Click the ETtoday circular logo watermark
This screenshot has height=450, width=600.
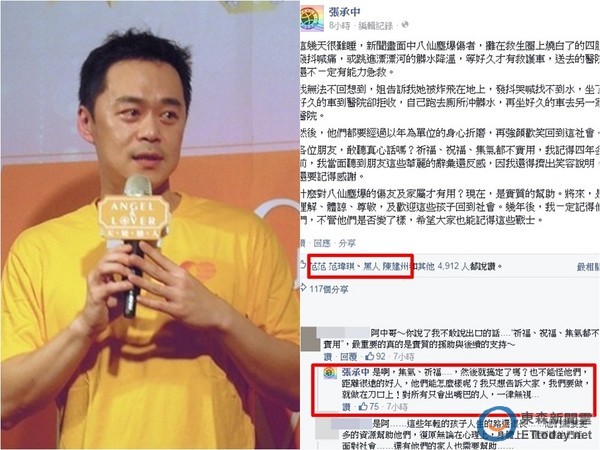pyautogui.click(x=496, y=423)
